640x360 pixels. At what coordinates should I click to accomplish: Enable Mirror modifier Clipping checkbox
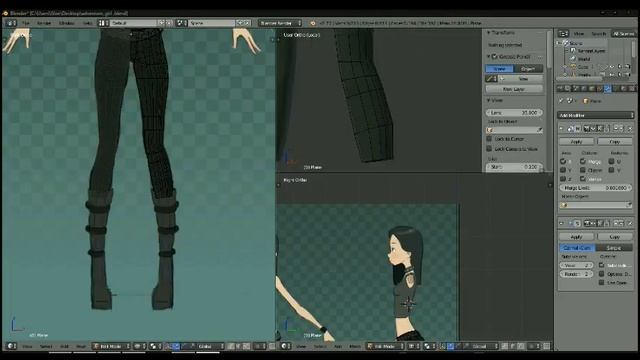[583, 170]
